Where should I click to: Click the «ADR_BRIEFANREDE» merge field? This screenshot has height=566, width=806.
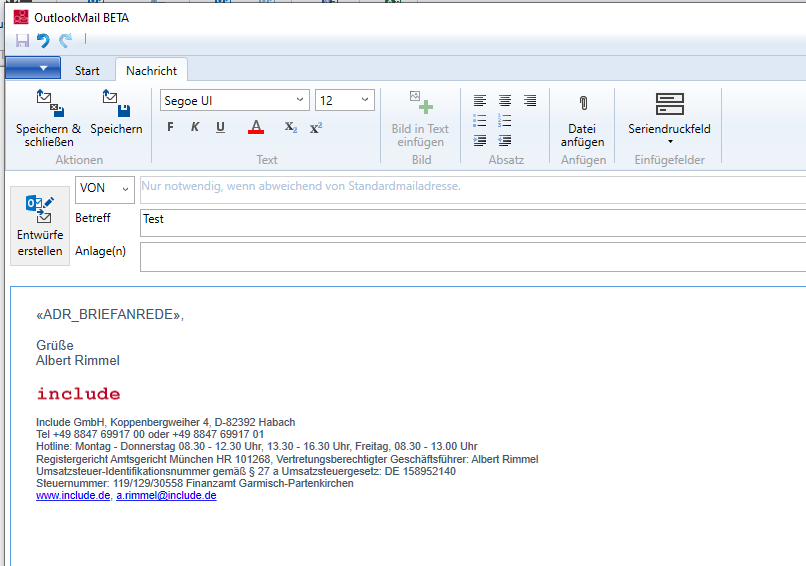click(x=108, y=315)
